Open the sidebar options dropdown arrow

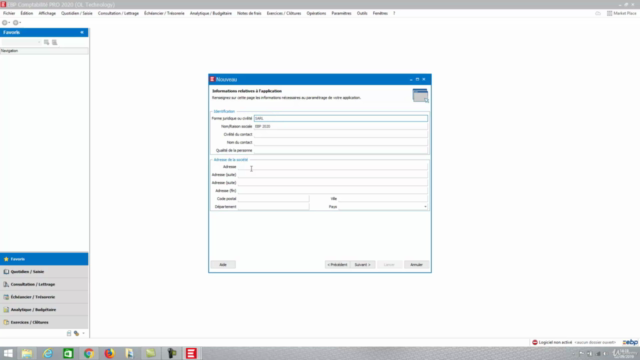click(x=84, y=333)
